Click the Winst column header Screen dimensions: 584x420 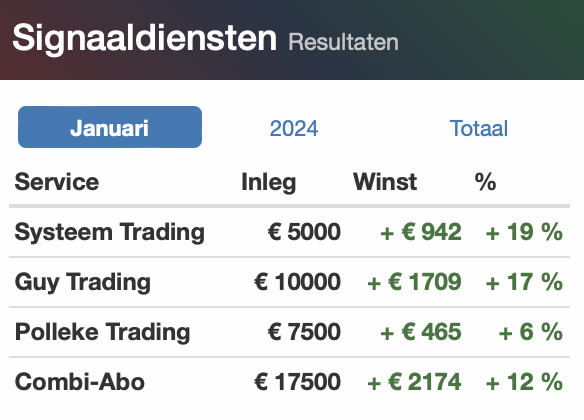[385, 182]
